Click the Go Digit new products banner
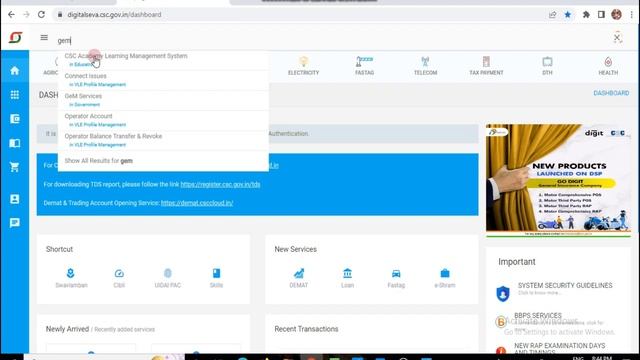Image resolution: width=640 pixels, height=360 pixels. click(558, 180)
